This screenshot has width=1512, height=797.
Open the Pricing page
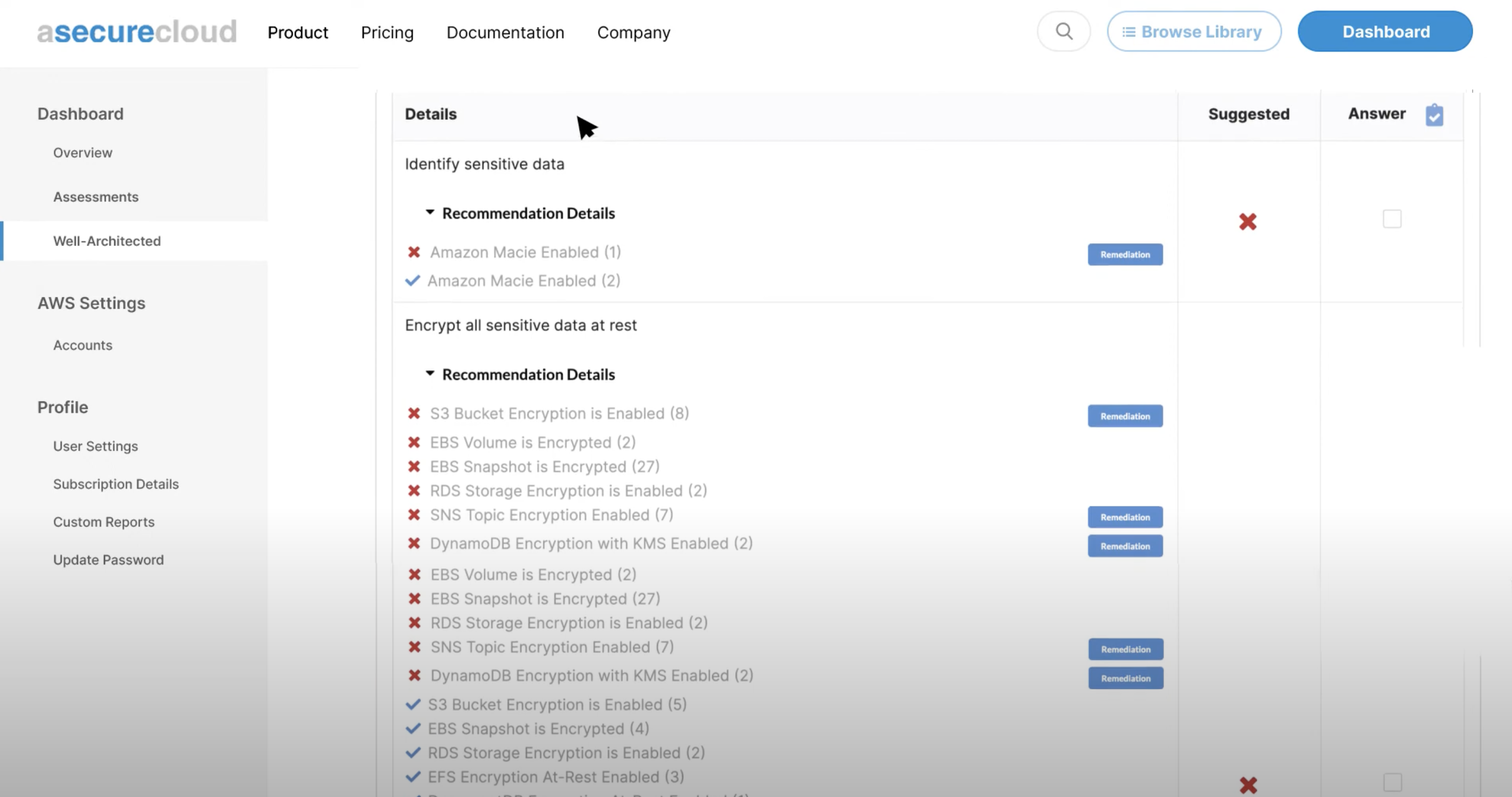(387, 32)
